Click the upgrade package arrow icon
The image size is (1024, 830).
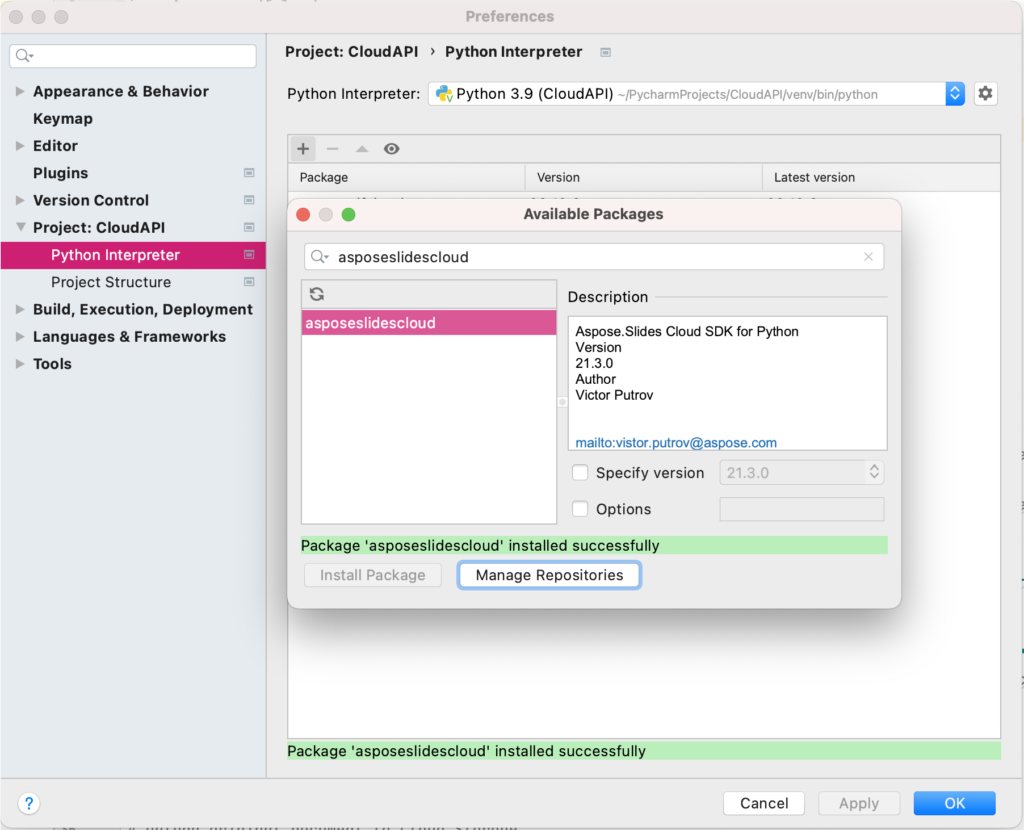click(362, 149)
